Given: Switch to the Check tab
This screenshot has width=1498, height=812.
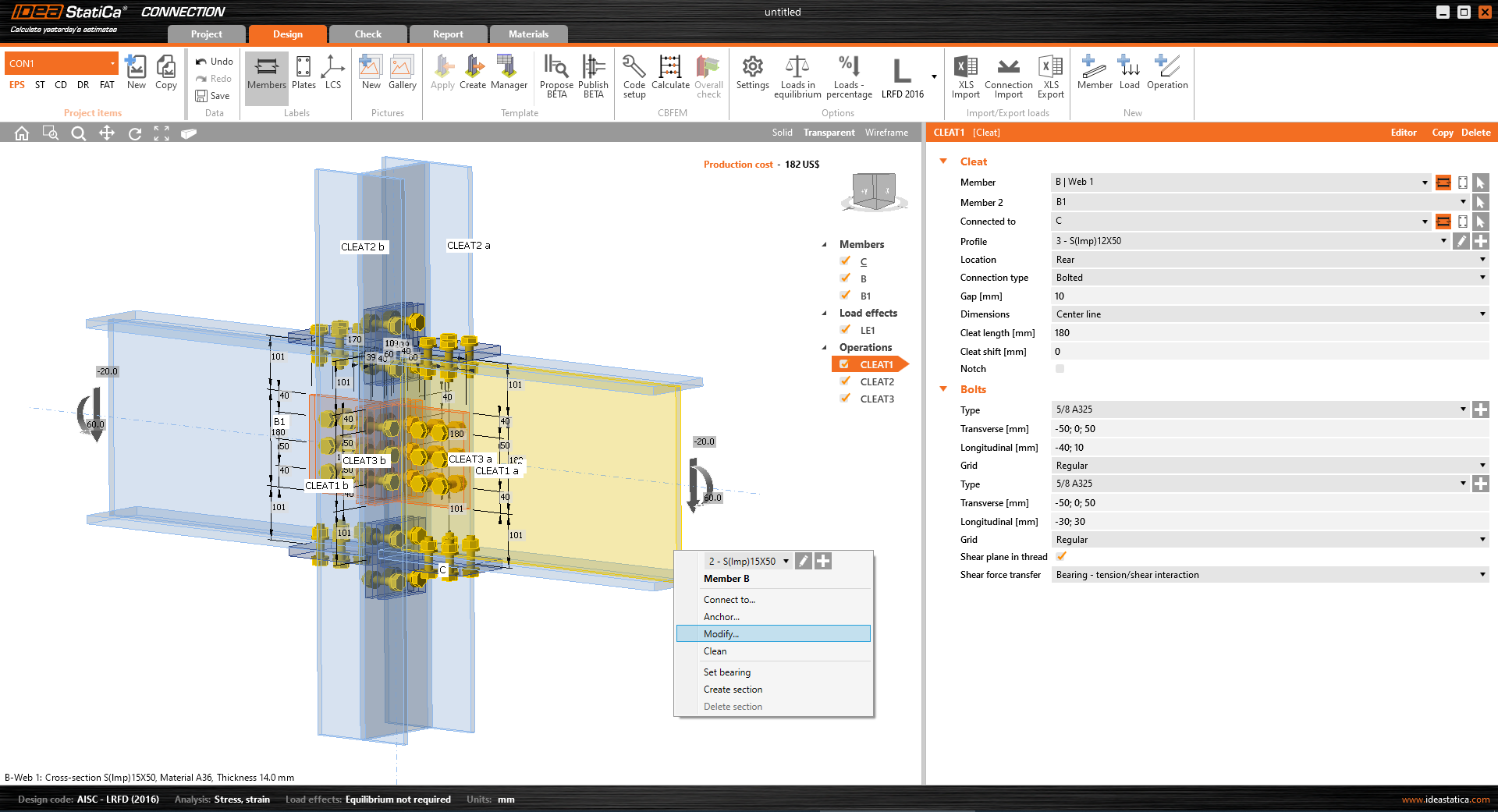Looking at the screenshot, I should (x=367, y=34).
